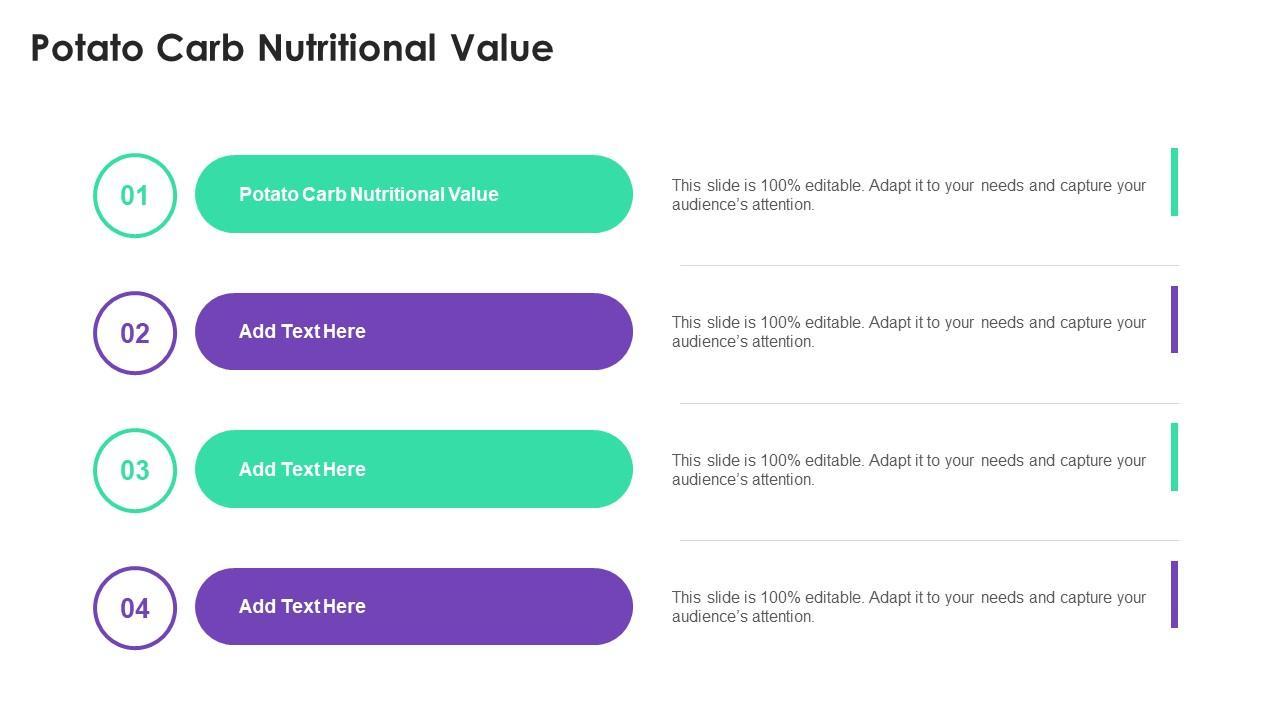Select the green accent bar in row 03
Screen dimensions: 1280x720
(x=1174, y=457)
